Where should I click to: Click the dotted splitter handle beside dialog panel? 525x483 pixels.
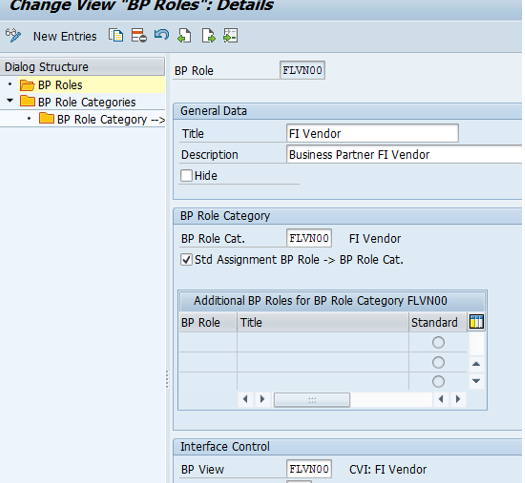click(167, 379)
